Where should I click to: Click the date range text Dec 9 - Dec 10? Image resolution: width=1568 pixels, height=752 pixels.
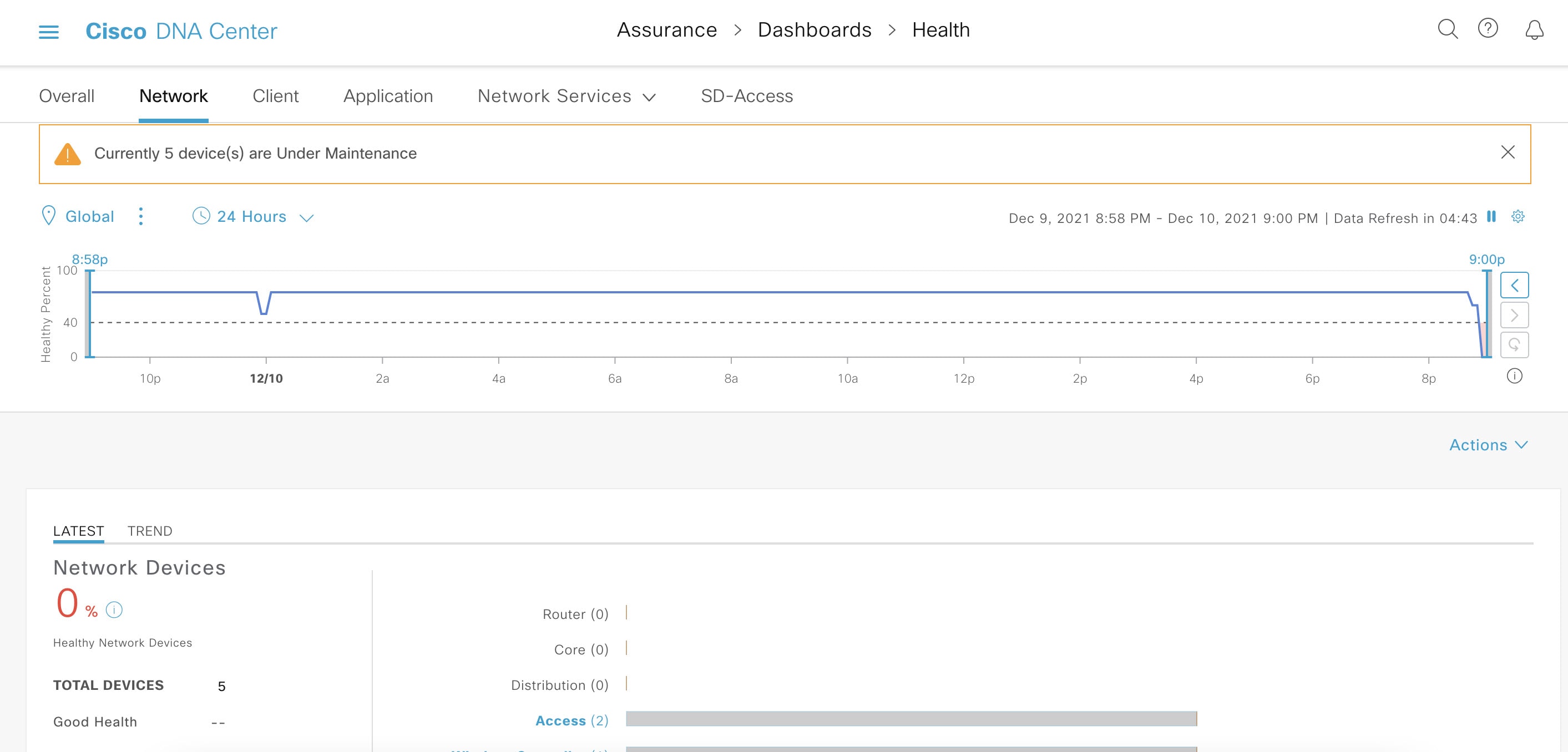coord(1162,219)
